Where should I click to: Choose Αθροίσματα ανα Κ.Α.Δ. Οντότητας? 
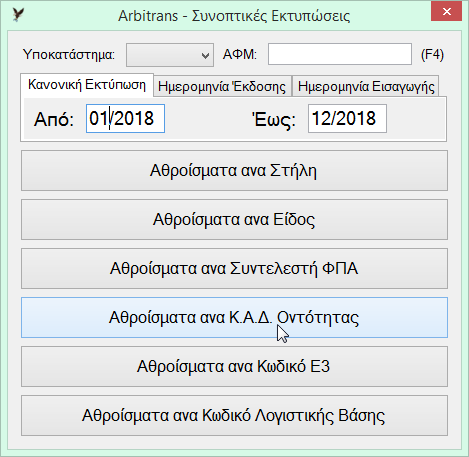pyautogui.click(x=234, y=318)
